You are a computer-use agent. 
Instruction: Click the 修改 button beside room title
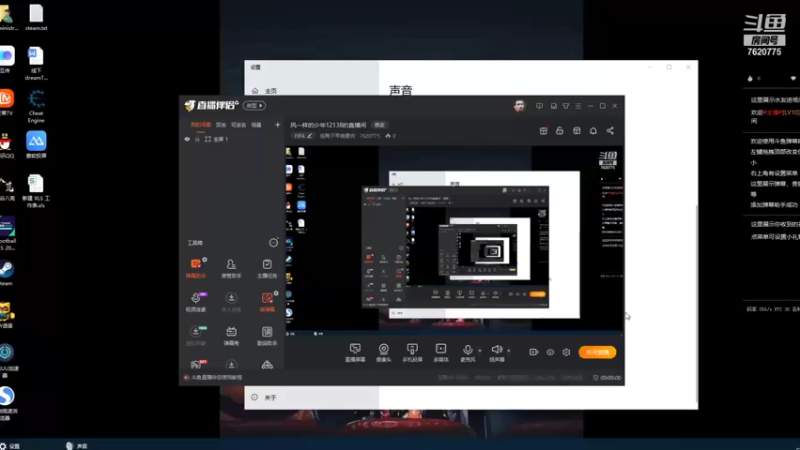coord(380,125)
